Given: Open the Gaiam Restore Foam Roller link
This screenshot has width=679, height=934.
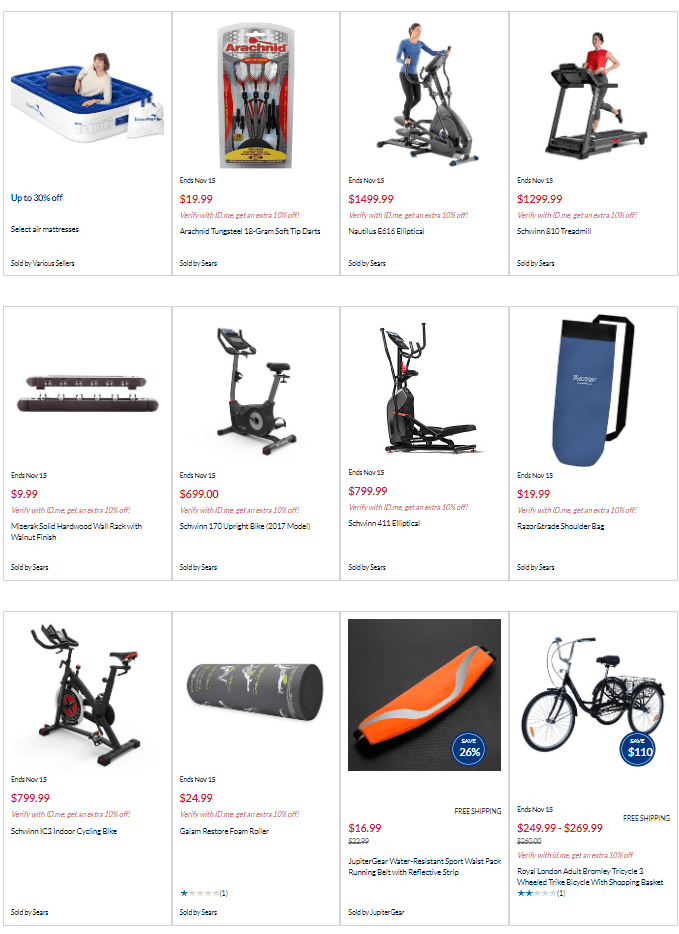Looking at the screenshot, I should click(224, 831).
